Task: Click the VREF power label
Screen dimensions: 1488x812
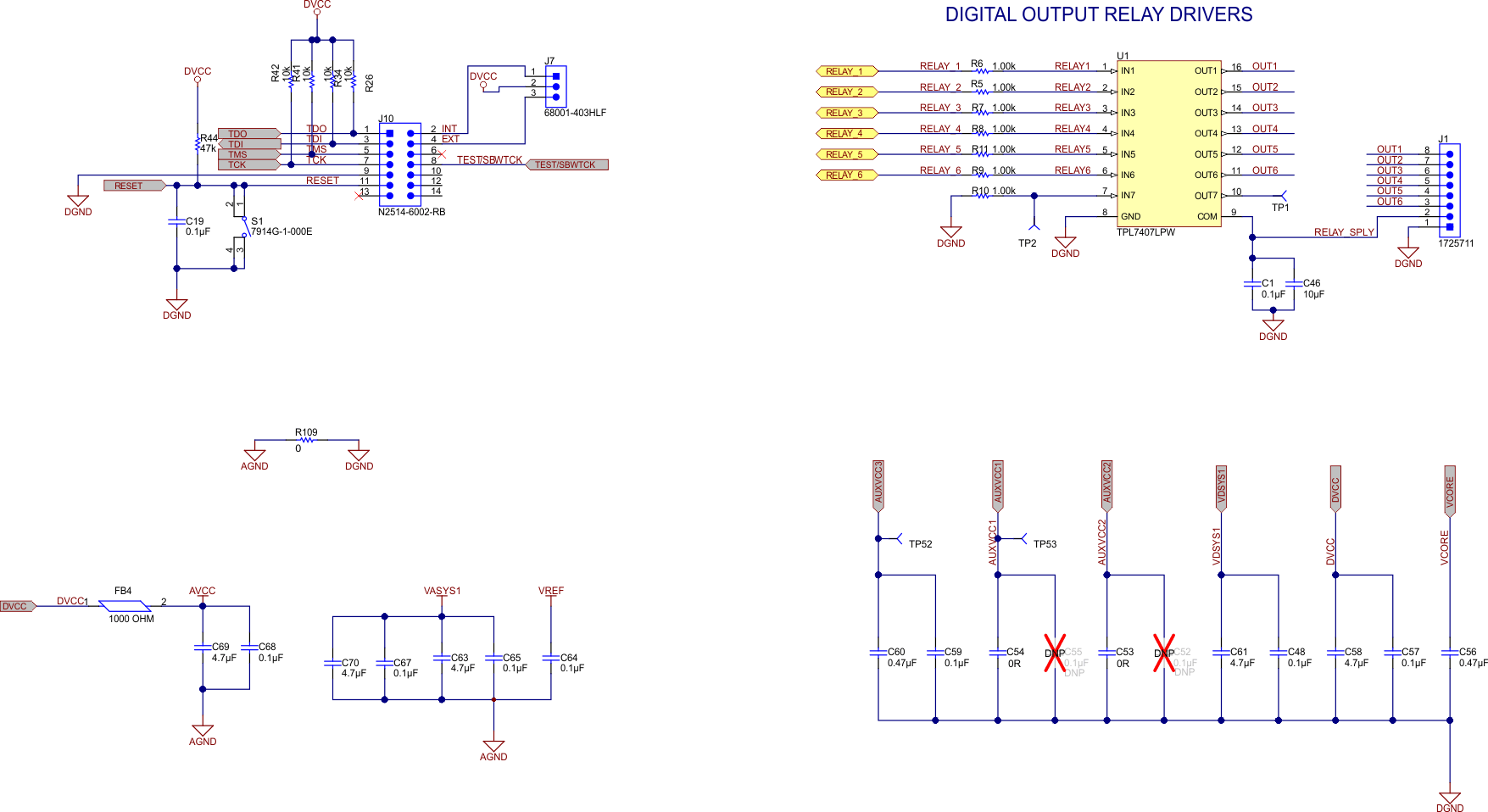Action: click(x=551, y=591)
